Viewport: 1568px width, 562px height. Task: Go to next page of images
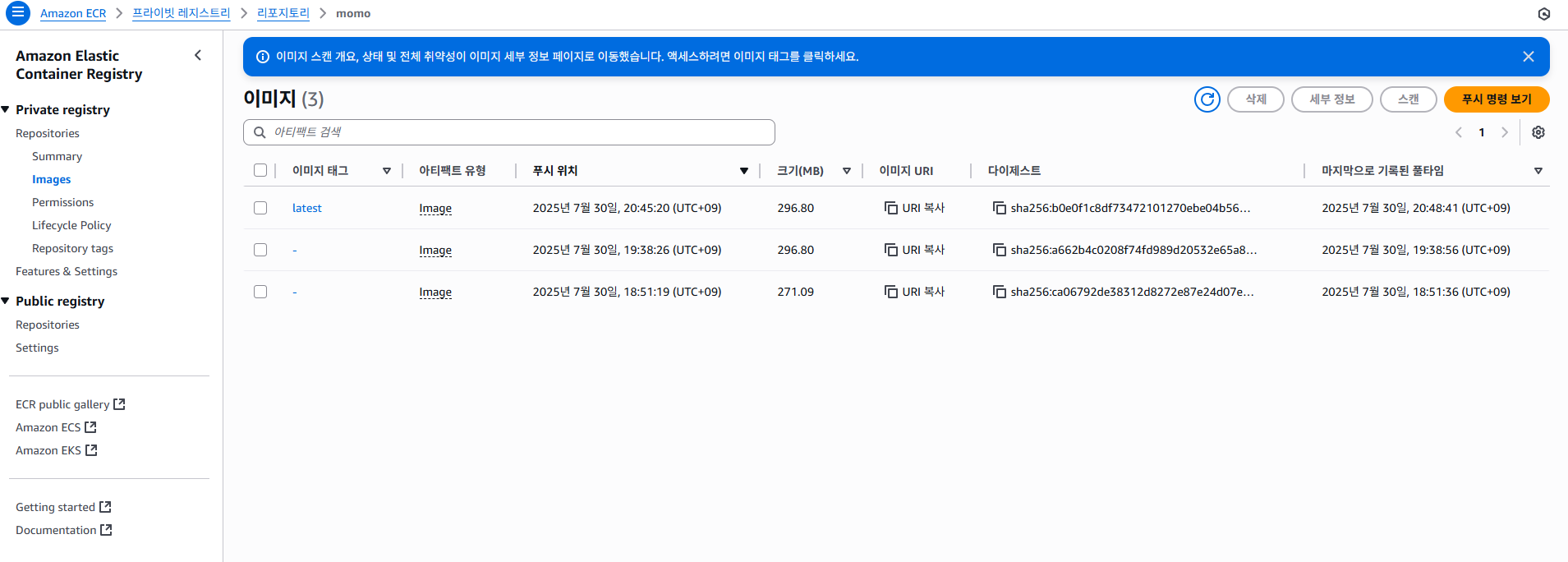1505,132
